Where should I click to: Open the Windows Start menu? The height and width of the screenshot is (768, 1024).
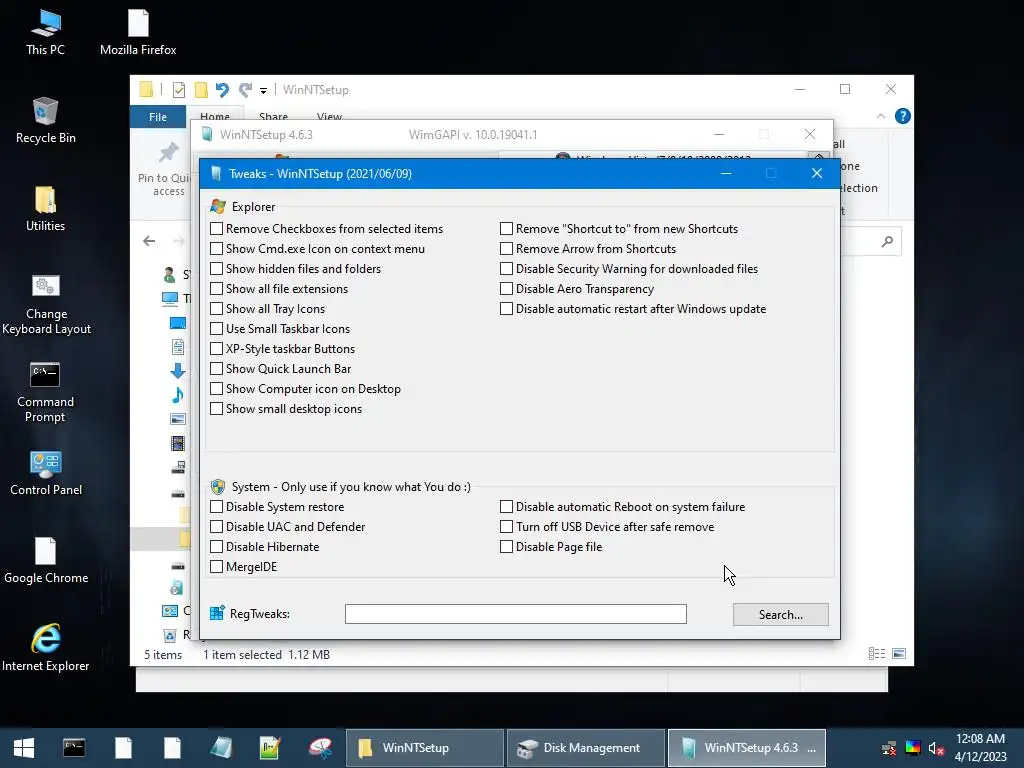click(24, 748)
